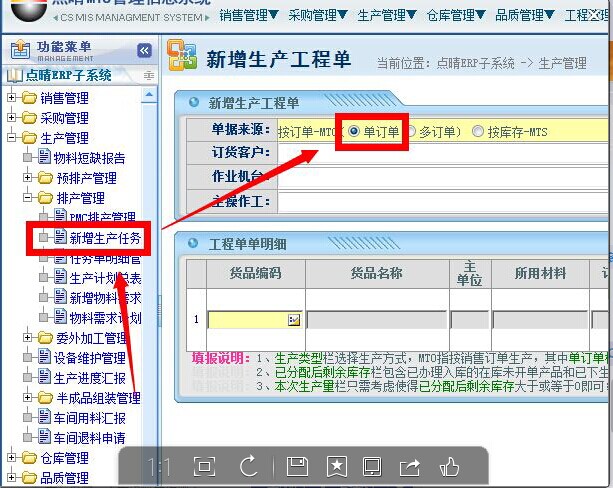The image size is (613, 488).
Task: Expand the 采购管理 tree folder
Action: coord(12,118)
